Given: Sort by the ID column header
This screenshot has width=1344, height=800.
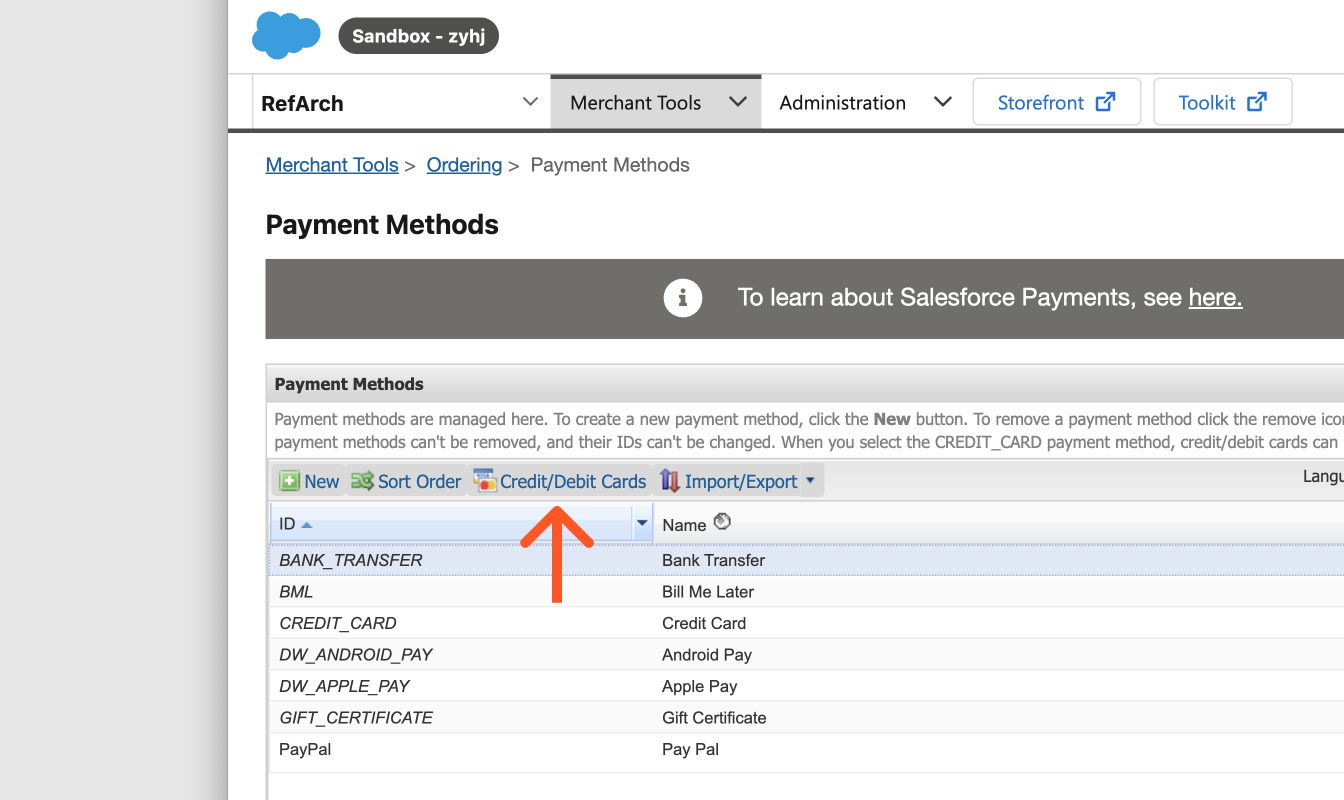Looking at the screenshot, I should 461,523.
